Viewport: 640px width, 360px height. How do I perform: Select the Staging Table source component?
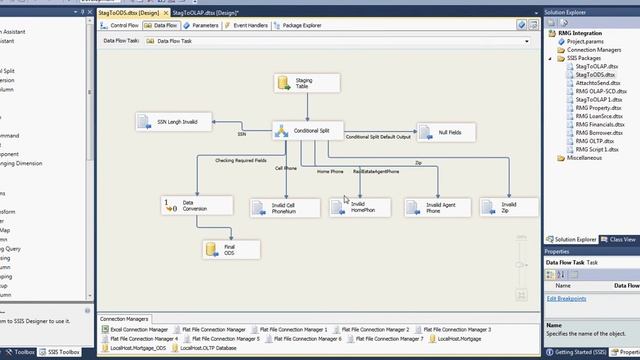pyautogui.click(x=307, y=83)
